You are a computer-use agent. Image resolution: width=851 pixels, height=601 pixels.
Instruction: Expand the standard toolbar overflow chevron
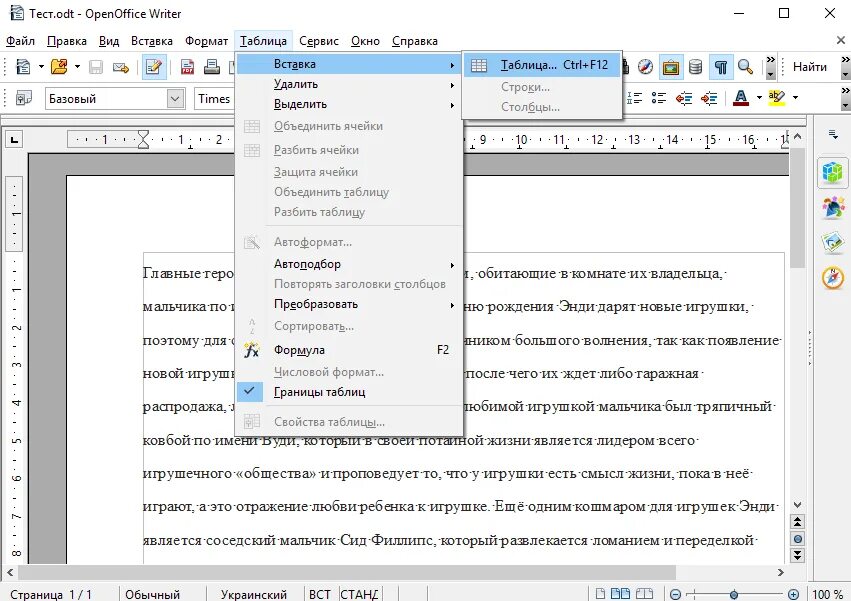771,67
